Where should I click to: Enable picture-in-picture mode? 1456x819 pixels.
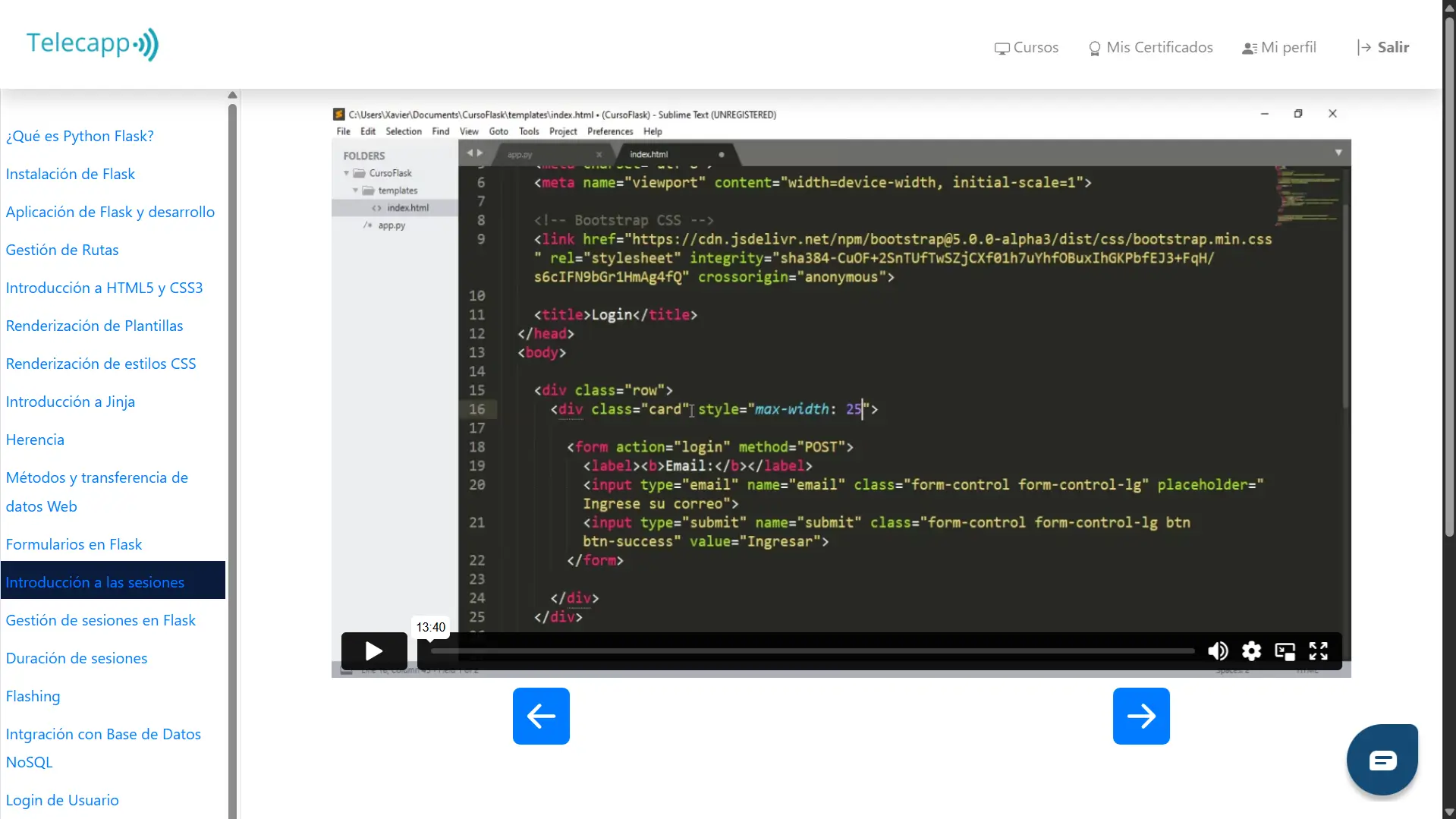1285,651
